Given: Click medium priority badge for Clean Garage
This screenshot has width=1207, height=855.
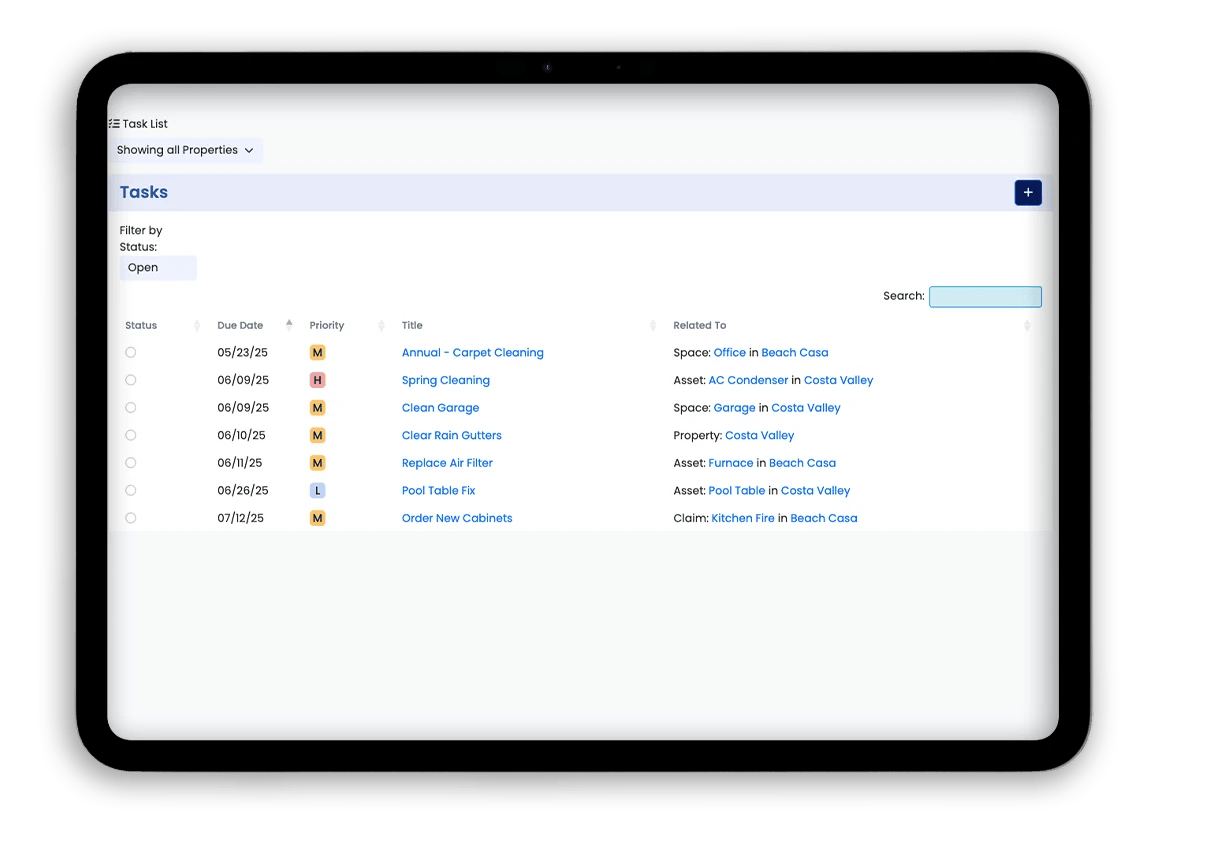Looking at the screenshot, I should (318, 408).
